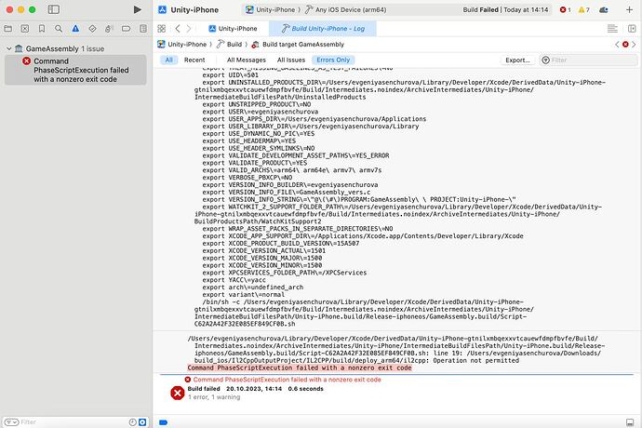Click the Export button
Image resolution: width=642 pixels, height=428 pixels.
coord(518,60)
